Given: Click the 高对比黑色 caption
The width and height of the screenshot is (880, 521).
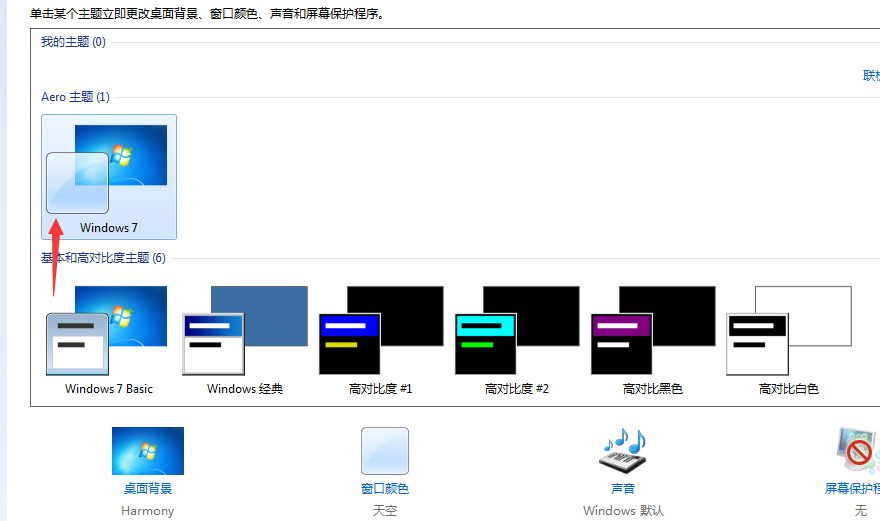Looking at the screenshot, I should pos(653,389).
